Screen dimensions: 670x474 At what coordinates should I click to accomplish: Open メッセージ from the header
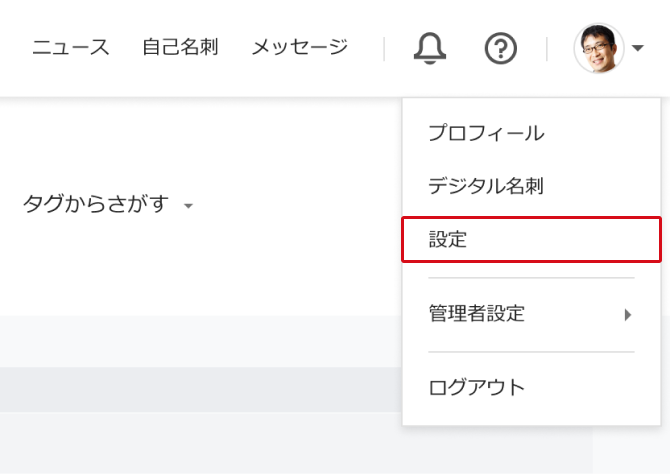tap(299, 47)
